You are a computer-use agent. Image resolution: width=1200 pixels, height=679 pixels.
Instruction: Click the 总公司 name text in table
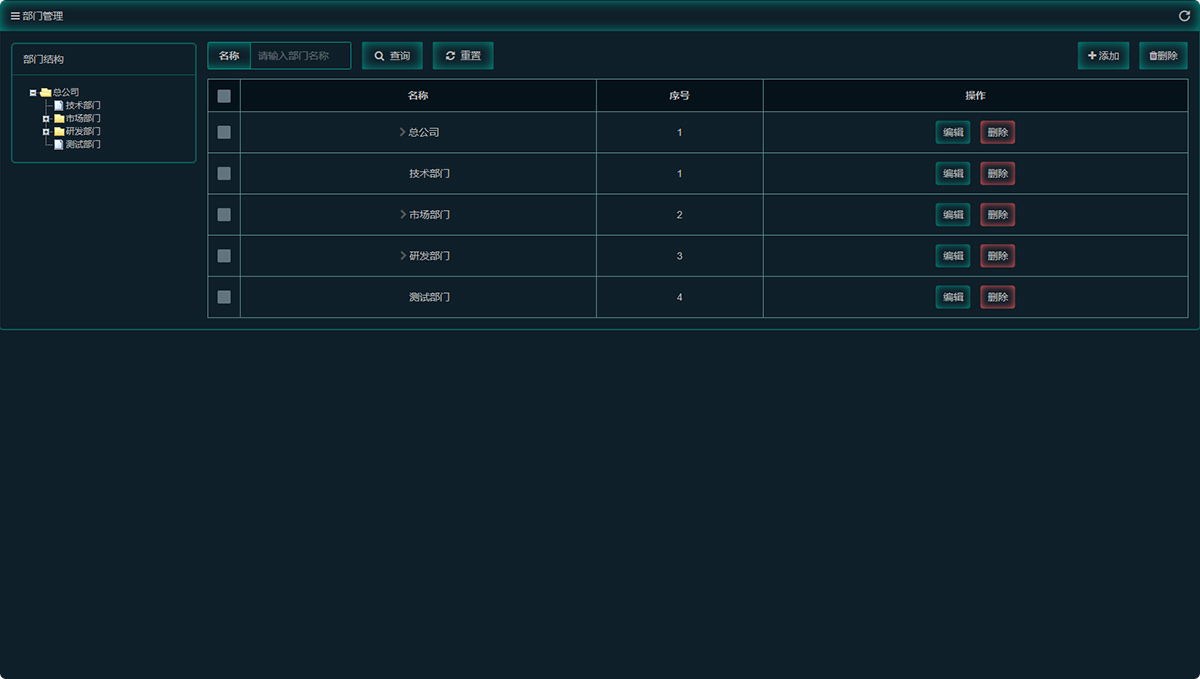tap(424, 132)
